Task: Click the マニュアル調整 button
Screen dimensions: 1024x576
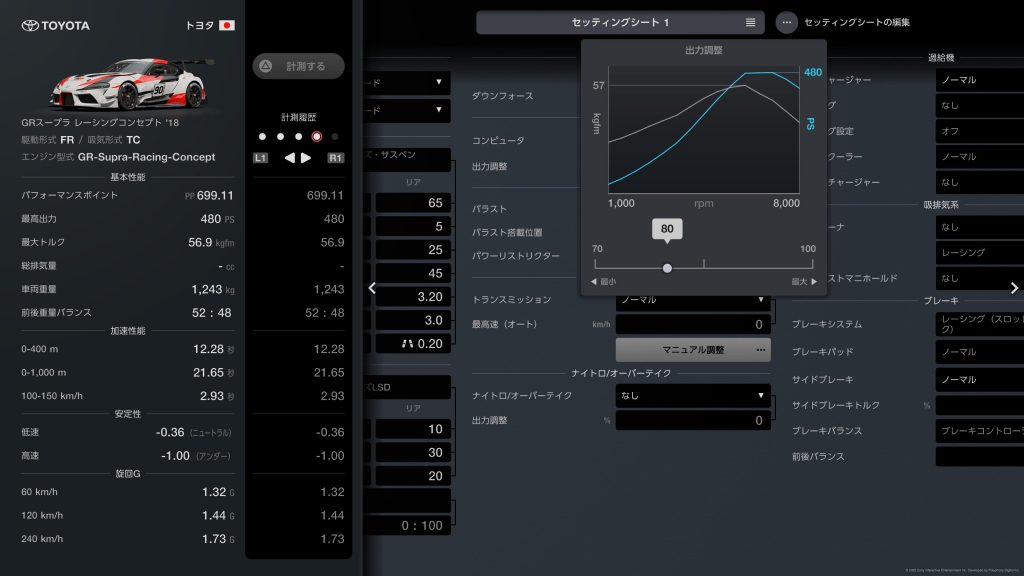Action: (x=693, y=350)
